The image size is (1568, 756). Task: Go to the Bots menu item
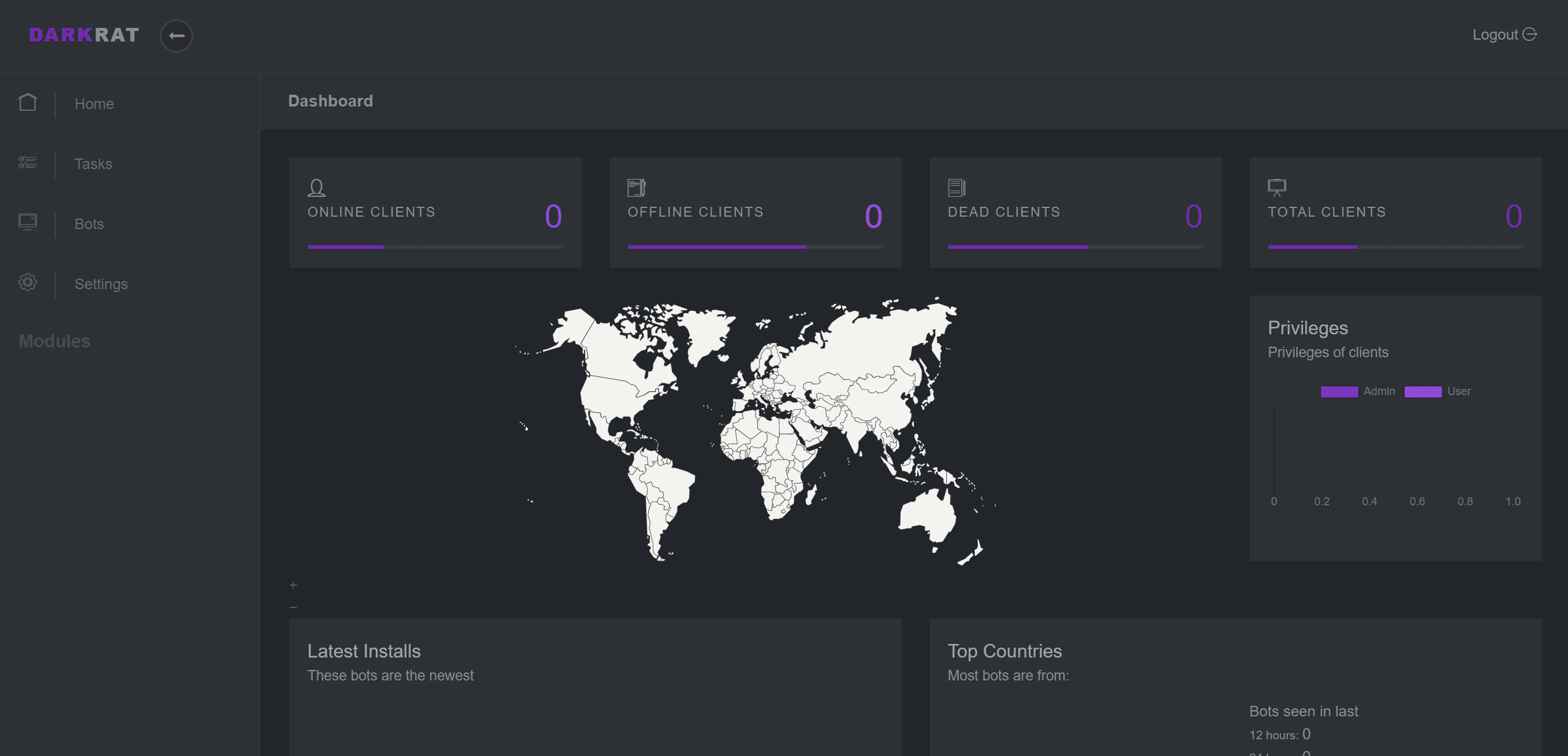click(89, 224)
